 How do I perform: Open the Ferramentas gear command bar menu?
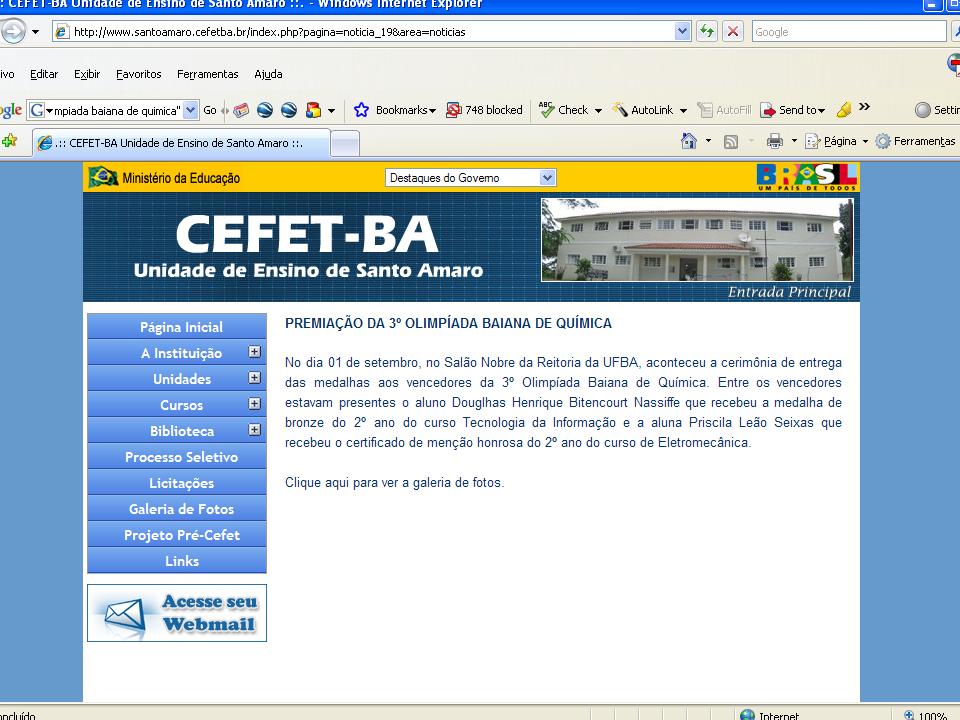(x=915, y=141)
